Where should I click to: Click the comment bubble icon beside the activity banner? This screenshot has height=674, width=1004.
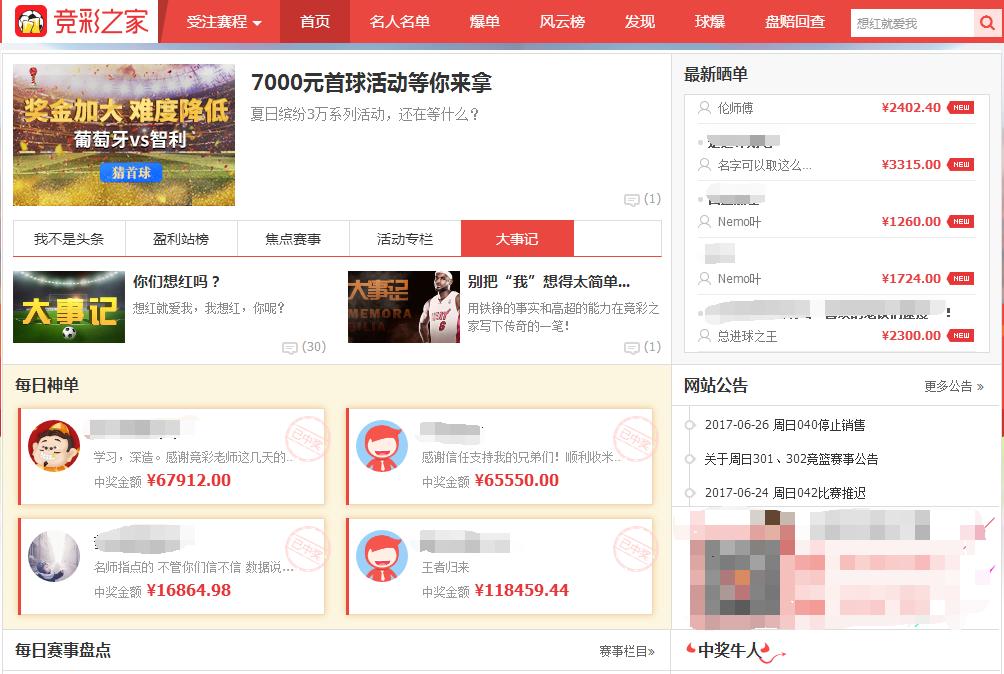[x=633, y=199]
